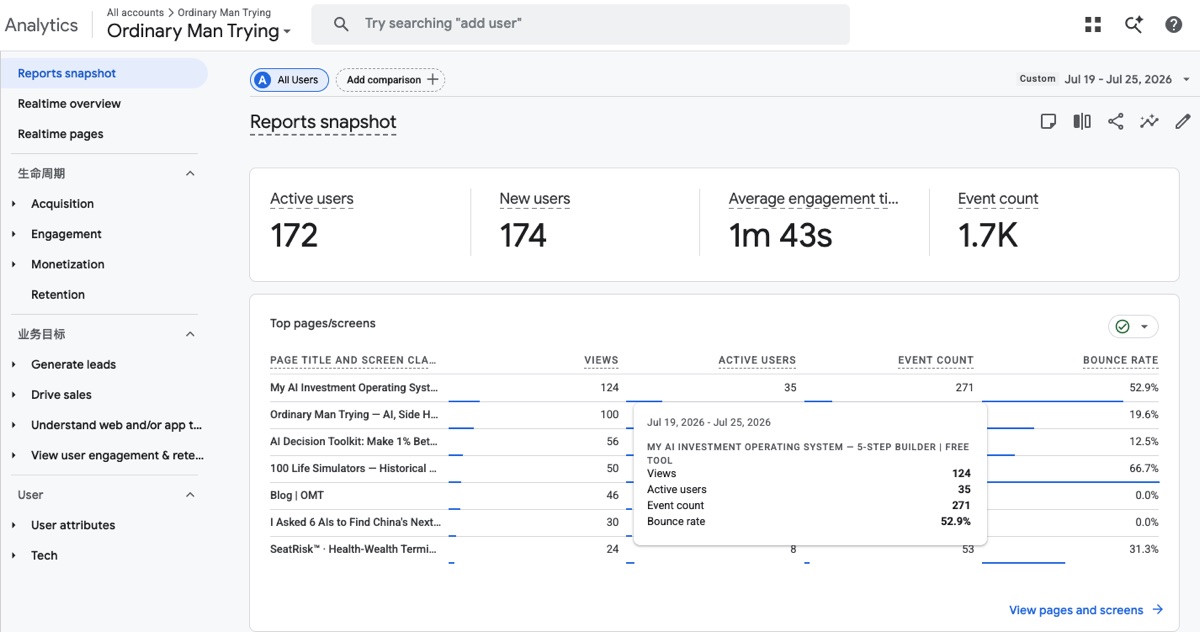Click the Event count metric label
Viewport: 1200px width, 632px height.
coord(998,199)
